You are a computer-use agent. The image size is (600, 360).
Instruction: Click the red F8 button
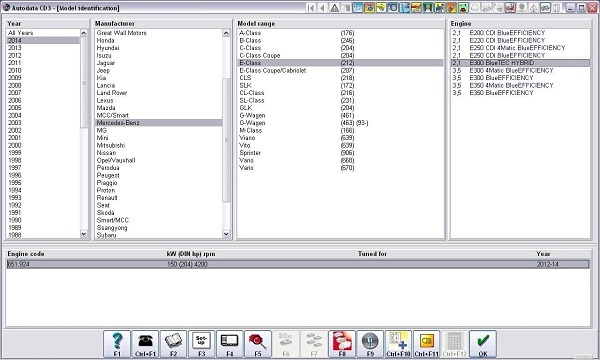(342, 344)
